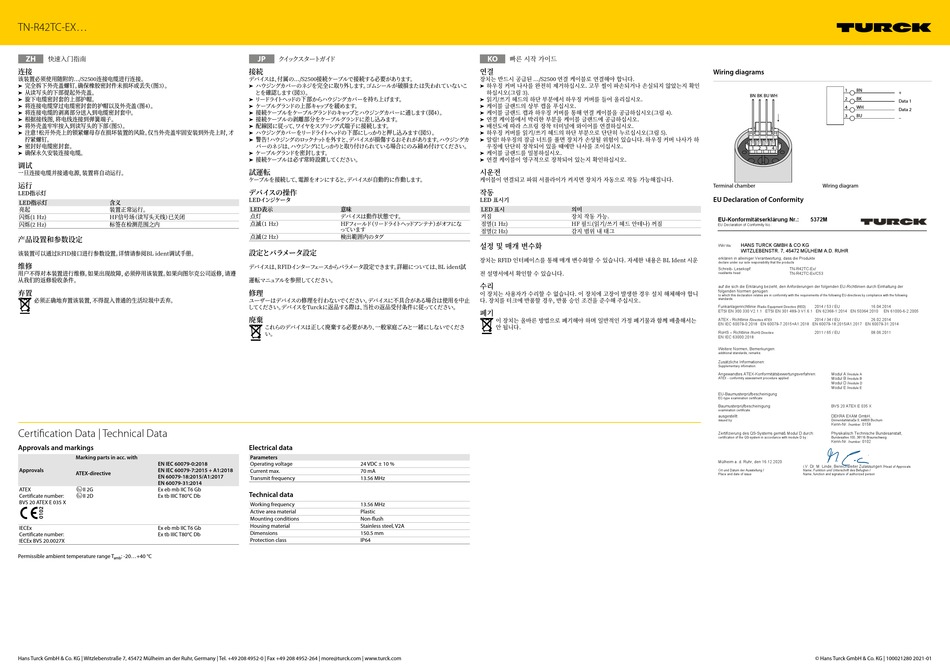Click the EU Declaration of Conformity heading

[758, 199]
